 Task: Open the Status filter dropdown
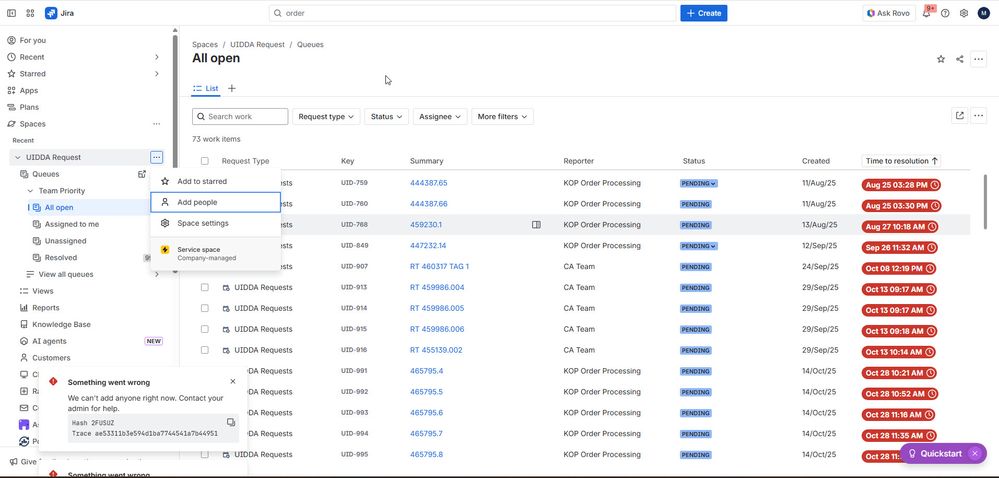click(x=387, y=117)
